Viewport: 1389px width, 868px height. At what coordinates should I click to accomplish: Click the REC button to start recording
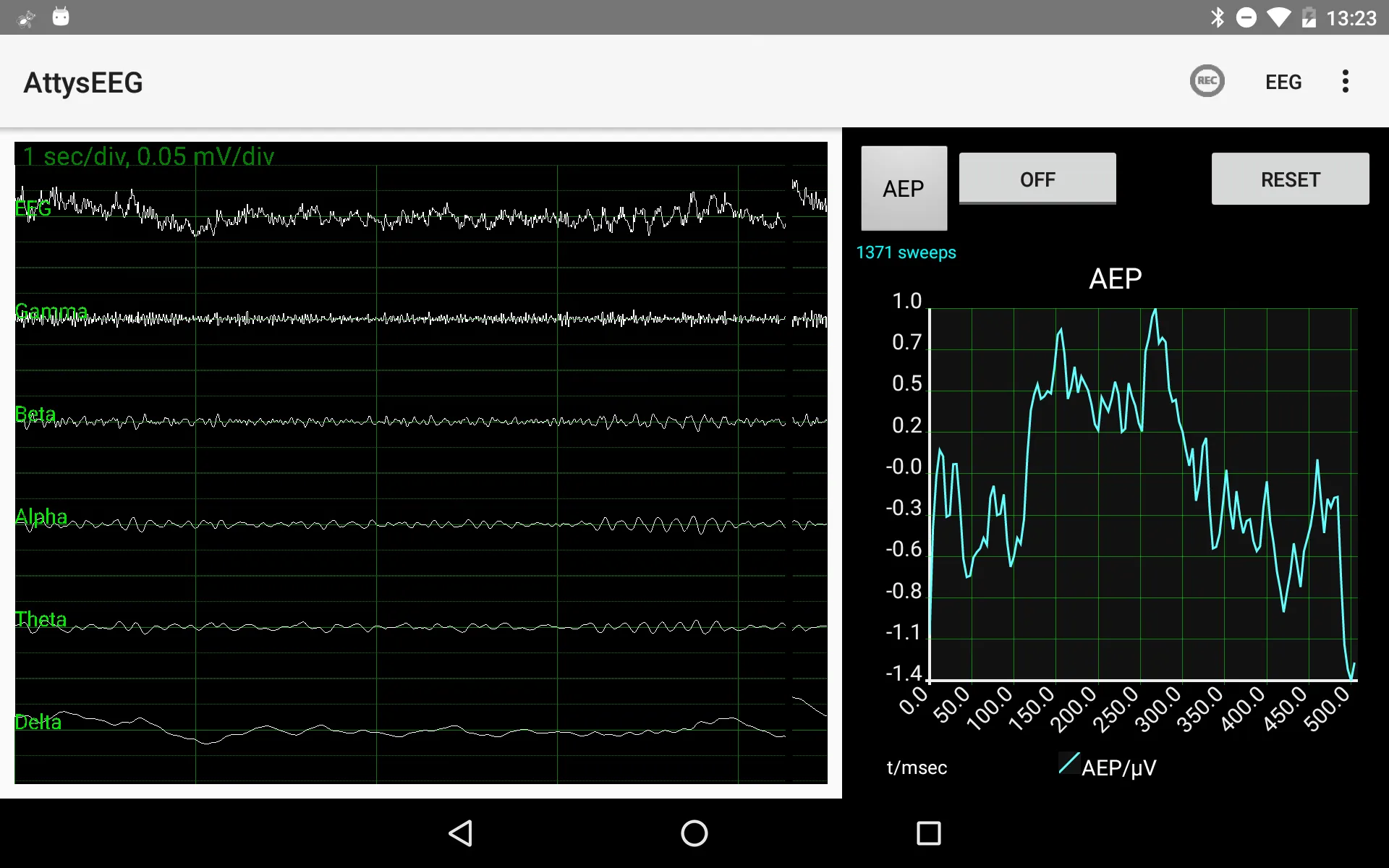coord(1207,82)
